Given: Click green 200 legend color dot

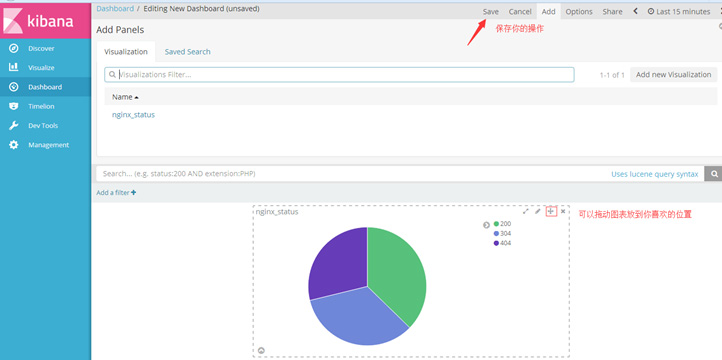Looking at the screenshot, I should [496, 224].
